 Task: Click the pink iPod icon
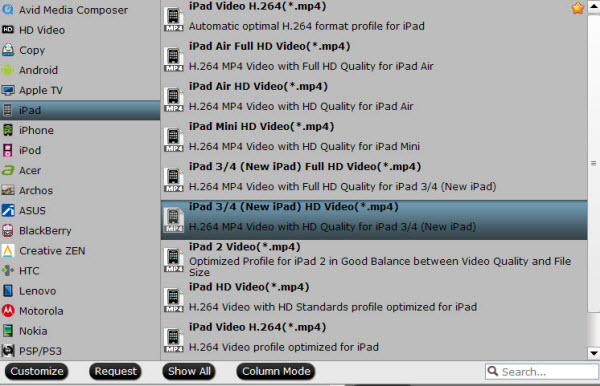click(x=8, y=150)
